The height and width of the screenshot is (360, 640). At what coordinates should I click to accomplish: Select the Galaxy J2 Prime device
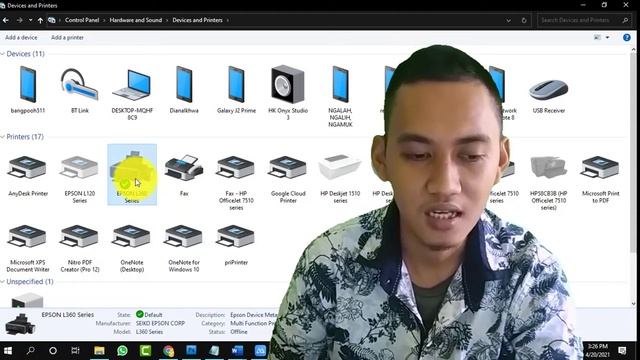point(236,90)
